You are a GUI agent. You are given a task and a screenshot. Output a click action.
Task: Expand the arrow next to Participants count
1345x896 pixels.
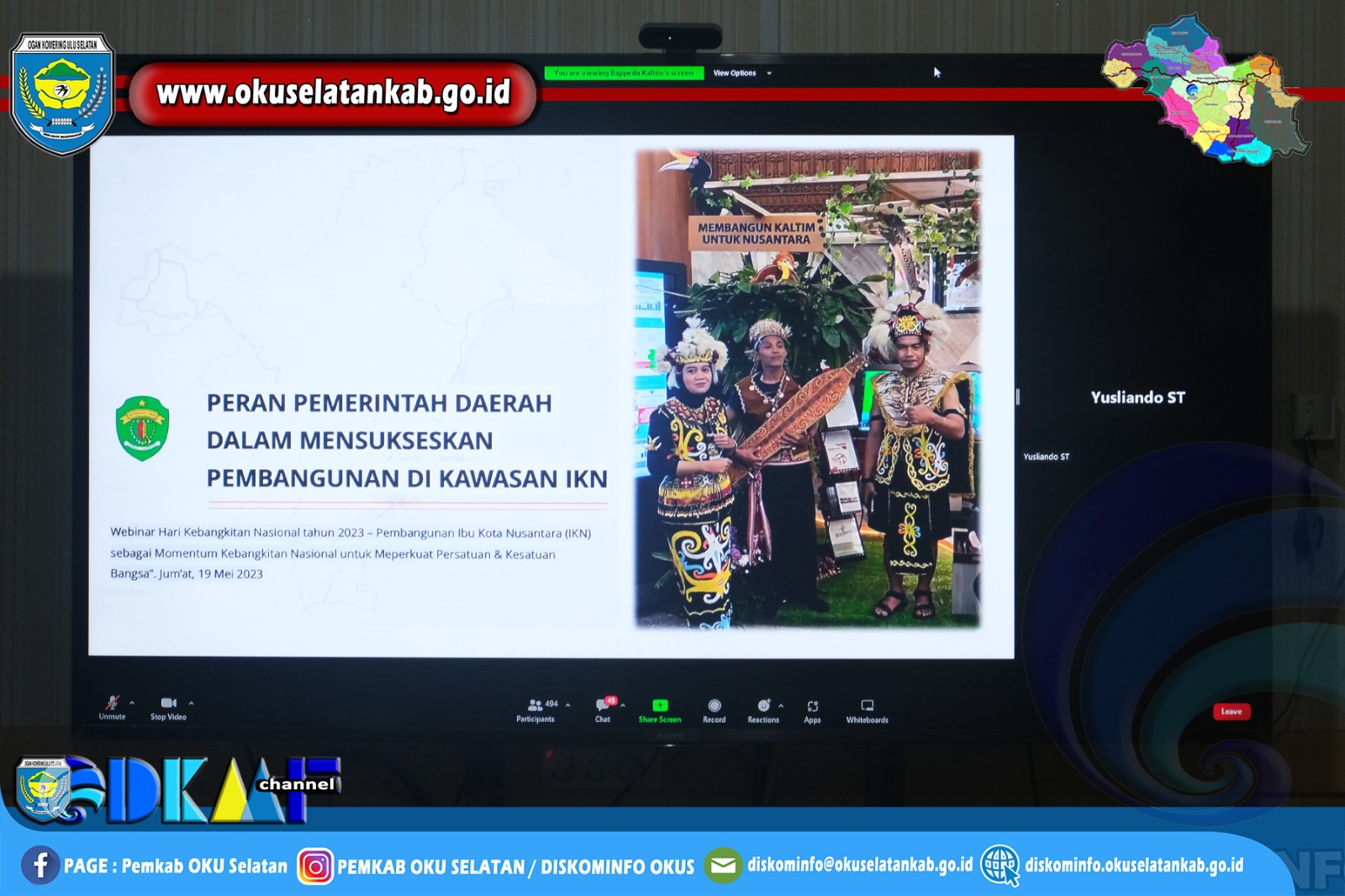point(568,705)
